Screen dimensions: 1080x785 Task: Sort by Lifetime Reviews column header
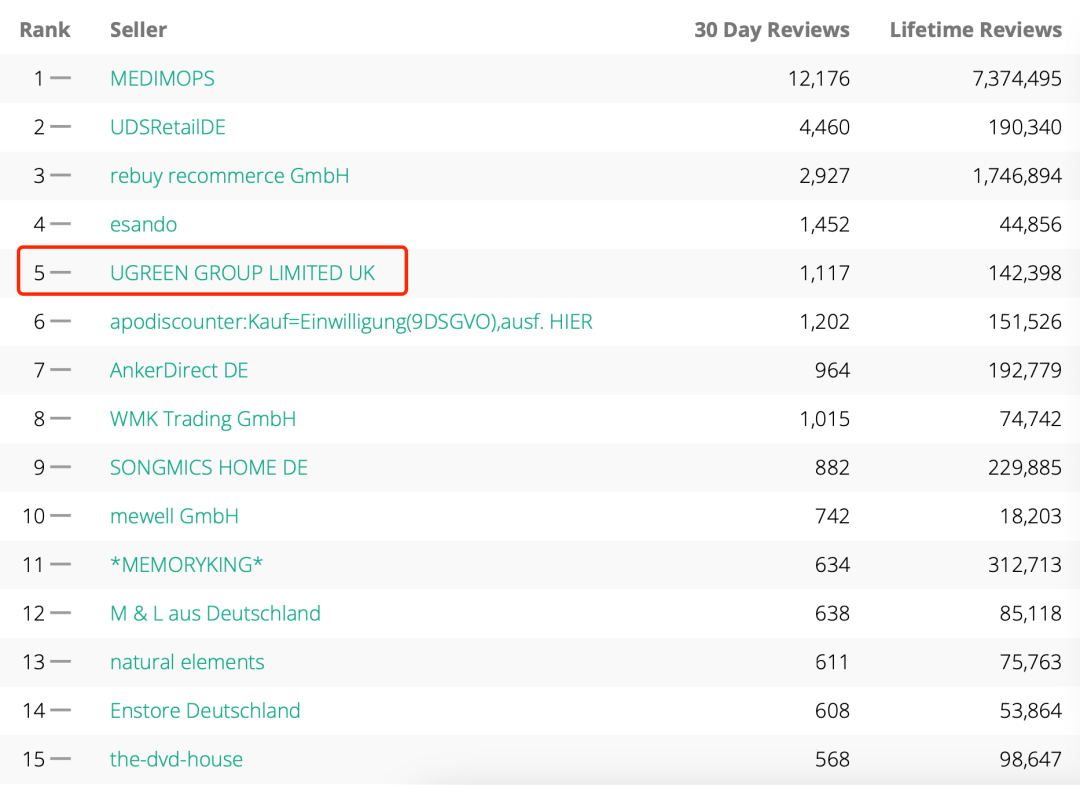coord(975,30)
